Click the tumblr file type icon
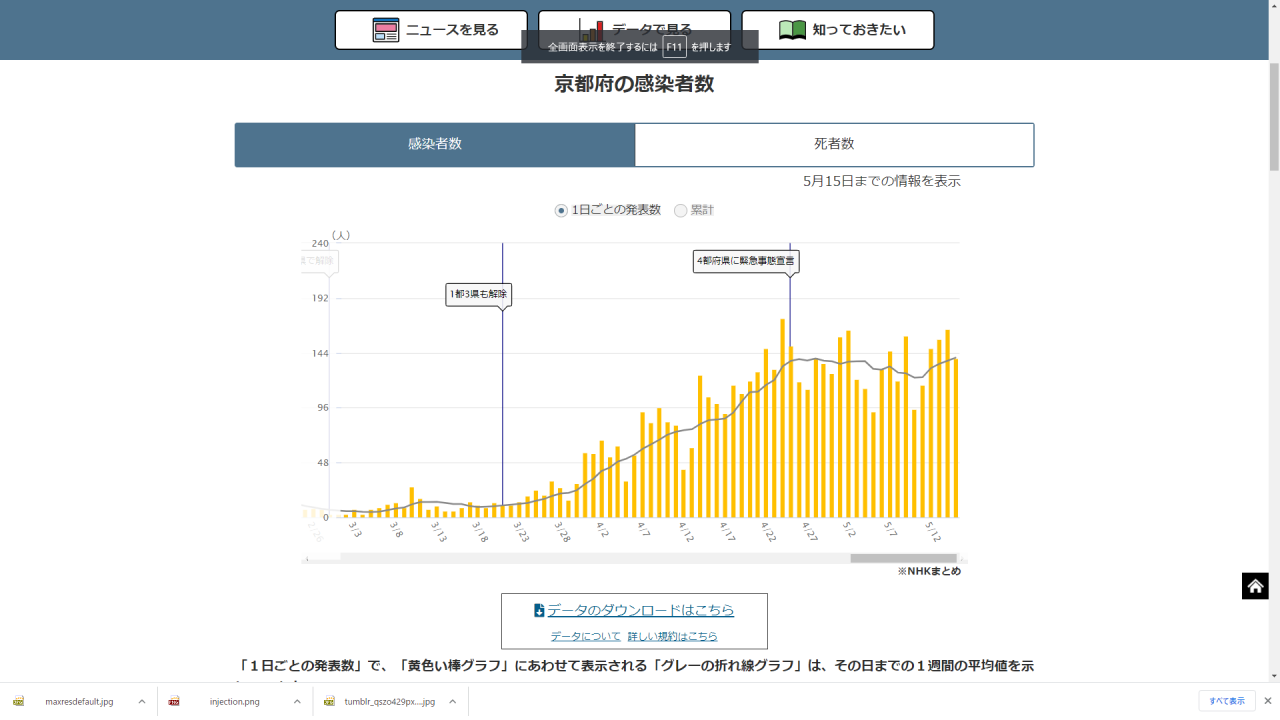1280x720 pixels. [329, 701]
